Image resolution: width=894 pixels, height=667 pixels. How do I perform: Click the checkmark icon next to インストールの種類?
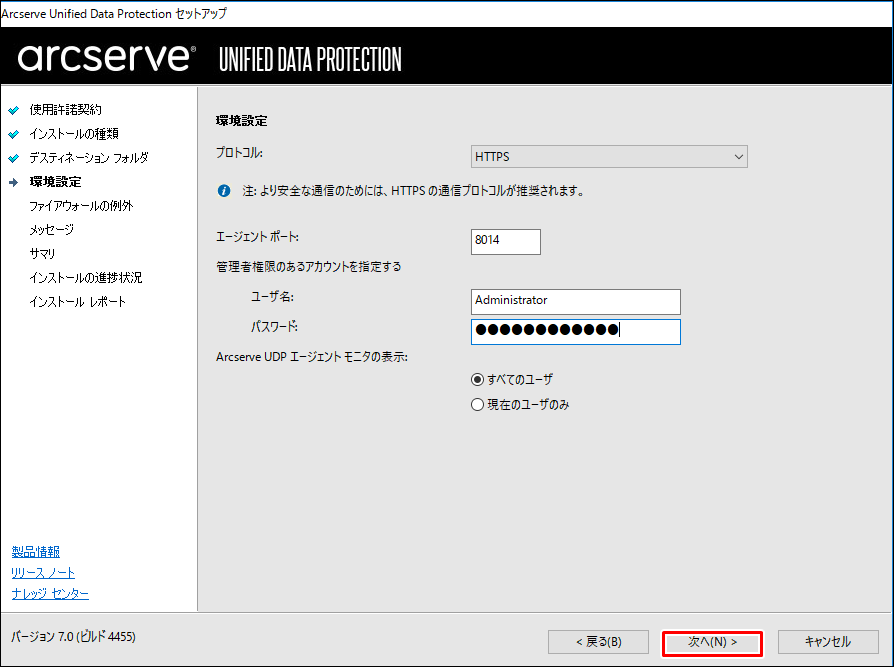pyautogui.click(x=14, y=134)
